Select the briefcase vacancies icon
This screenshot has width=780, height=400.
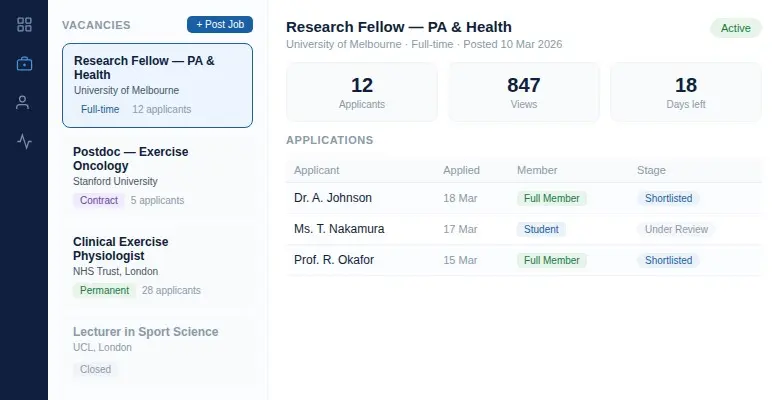click(24, 64)
